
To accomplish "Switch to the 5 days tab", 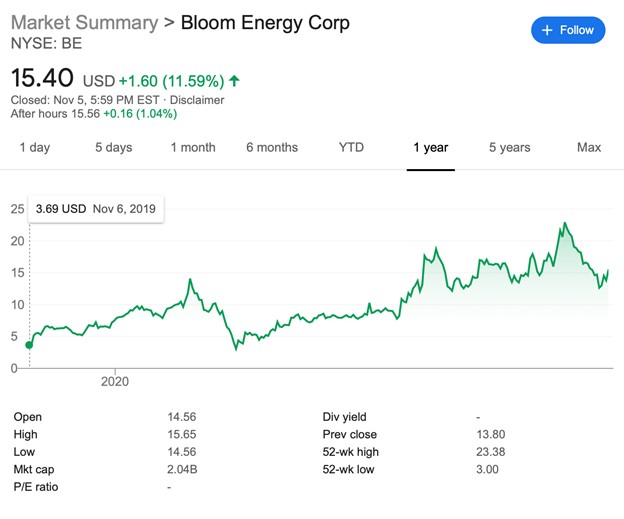I will [113, 147].
